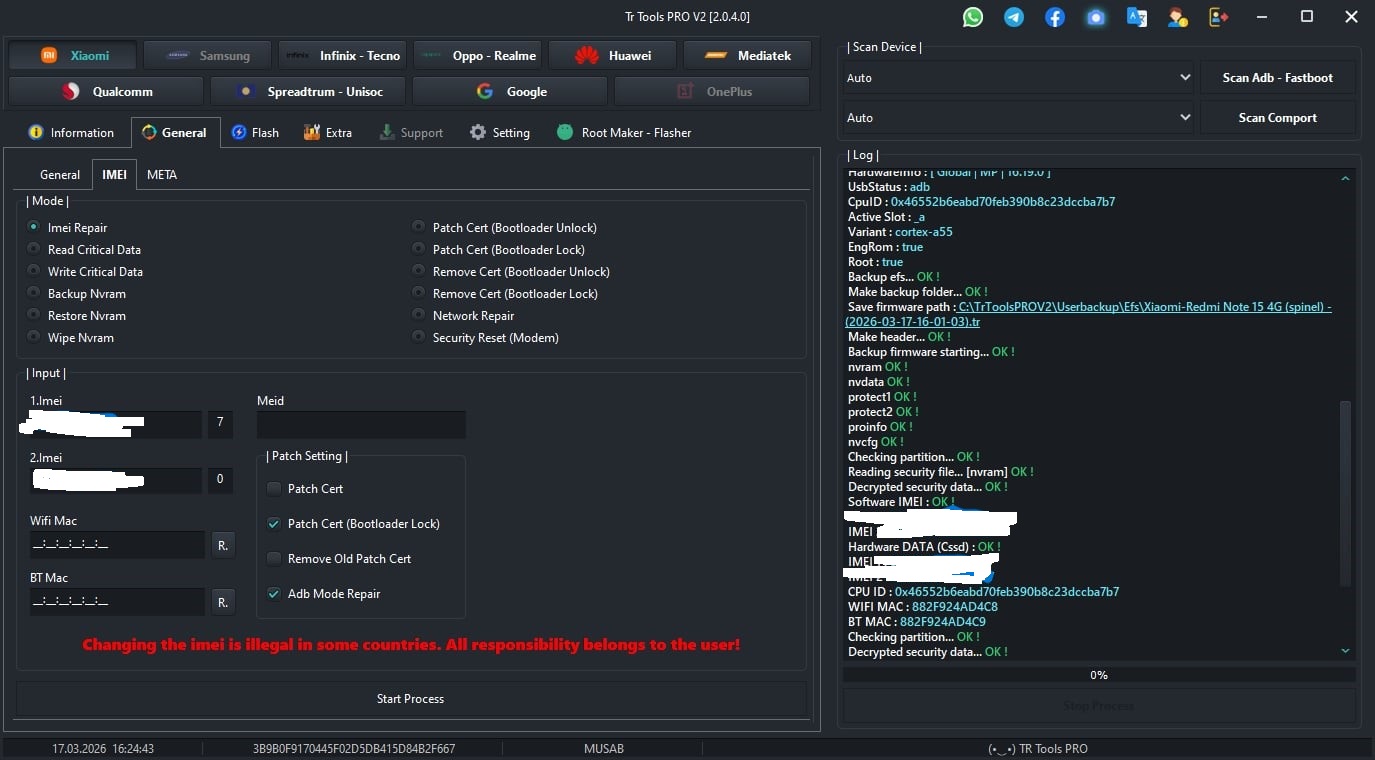This screenshot has height=760, width=1375.
Task: Click Scan Adb - Fastboot button
Action: click(x=1278, y=78)
